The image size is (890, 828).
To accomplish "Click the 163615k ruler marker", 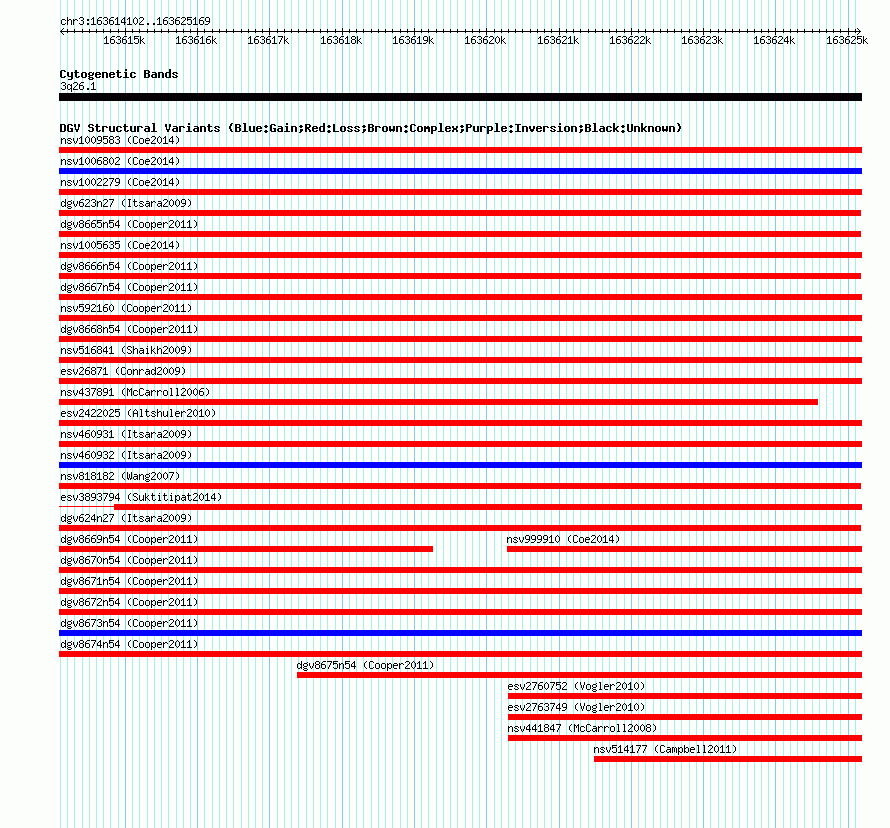I will click(124, 40).
